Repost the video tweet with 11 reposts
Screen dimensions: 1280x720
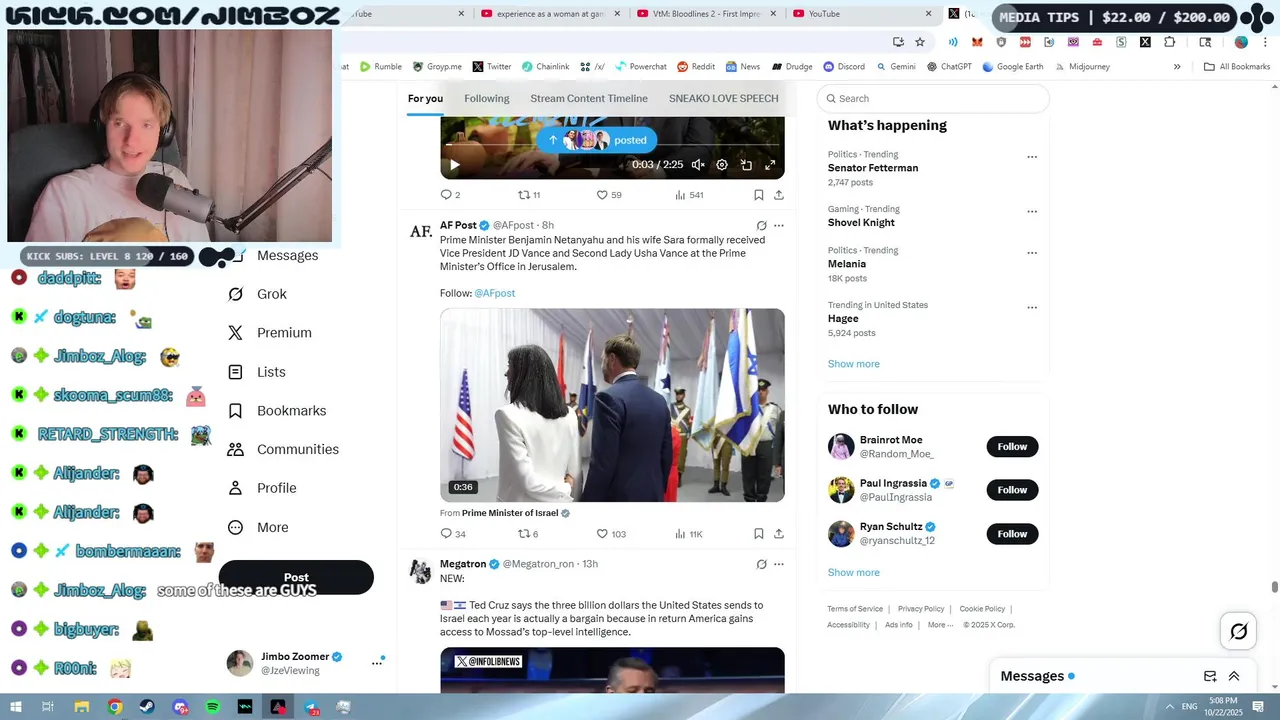pos(523,195)
